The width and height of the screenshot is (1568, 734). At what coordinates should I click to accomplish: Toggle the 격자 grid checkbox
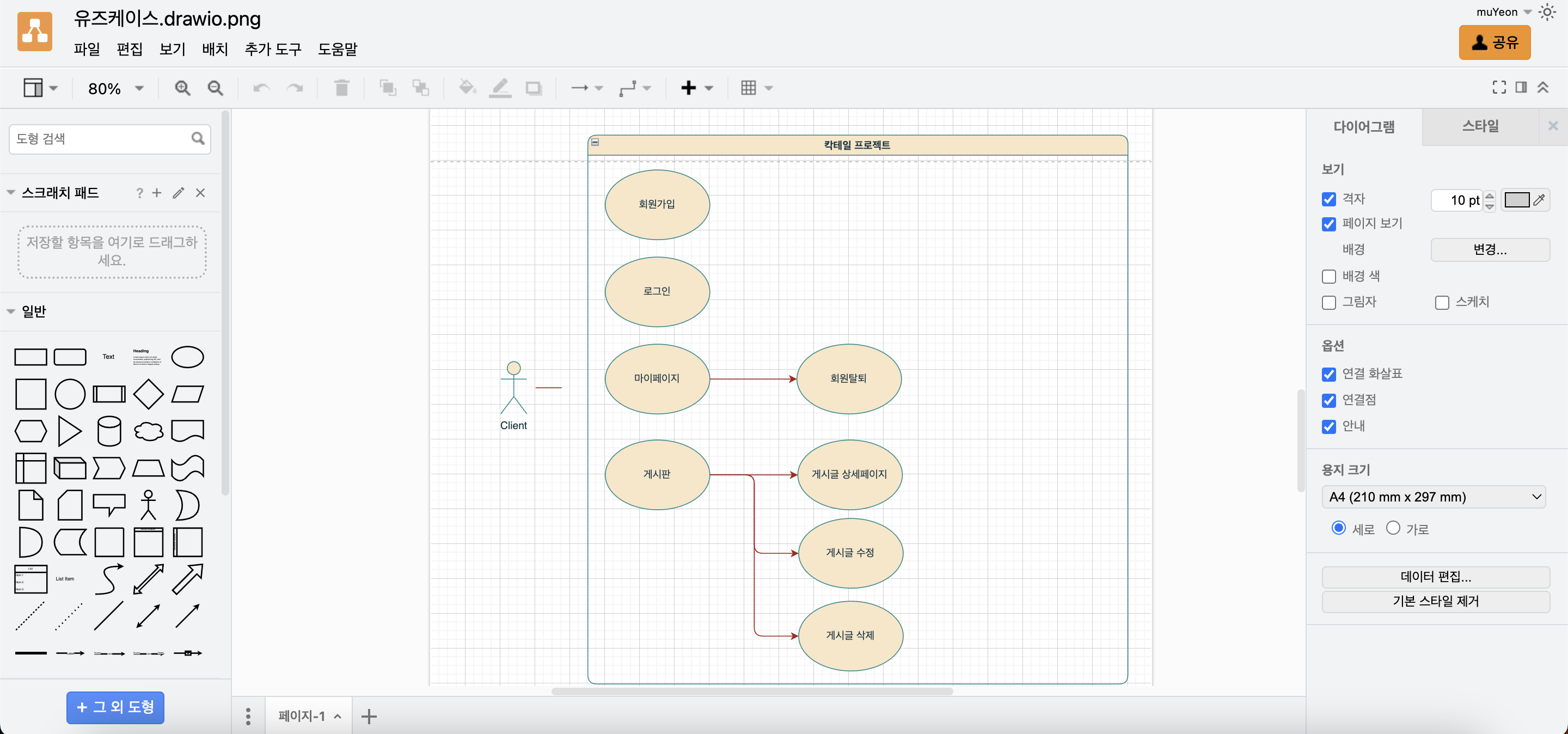click(1329, 200)
